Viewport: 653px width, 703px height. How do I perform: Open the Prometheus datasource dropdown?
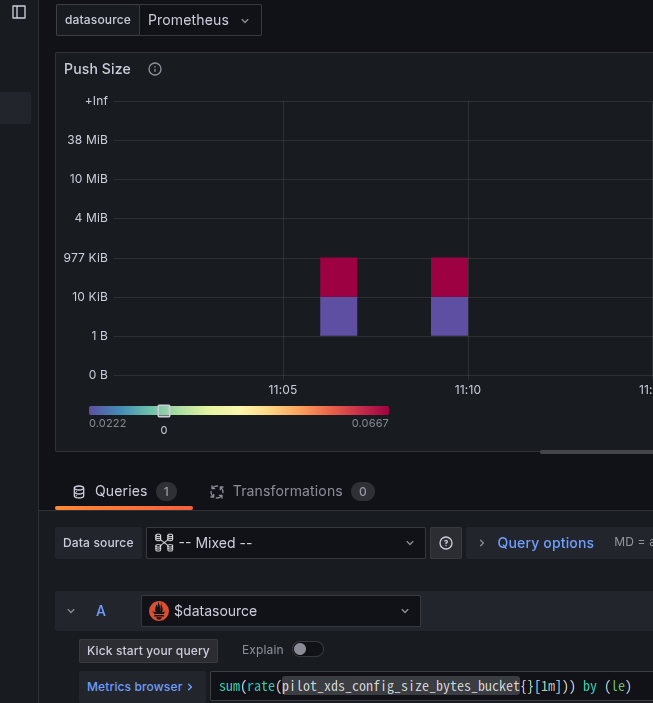click(x=200, y=20)
